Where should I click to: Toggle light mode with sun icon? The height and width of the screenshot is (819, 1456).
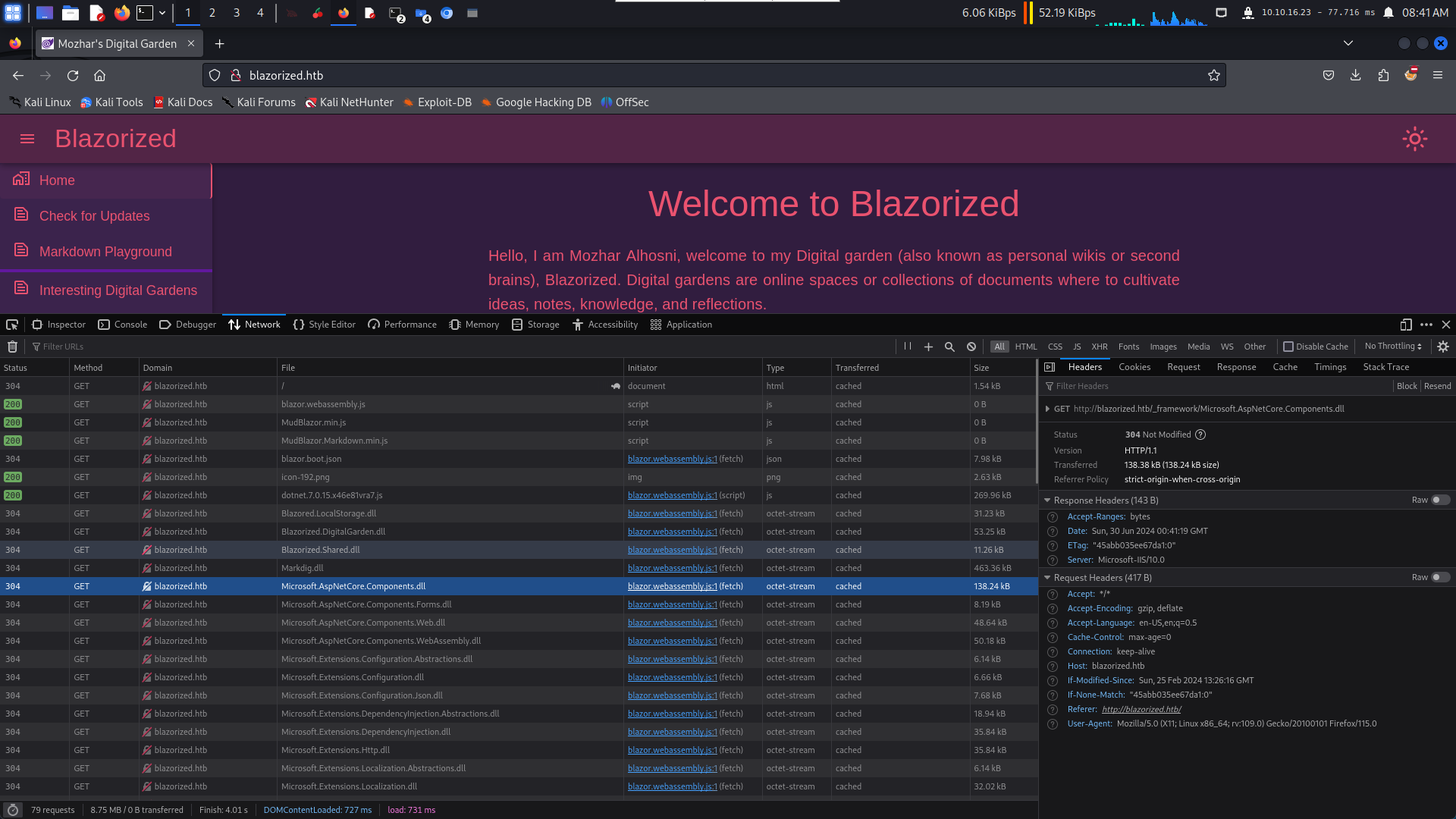pyautogui.click(x=1414, y=139)
